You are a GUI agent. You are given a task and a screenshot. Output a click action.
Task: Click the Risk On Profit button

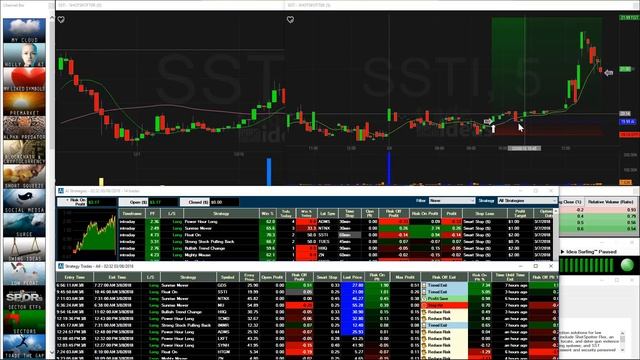click(72, 202)
